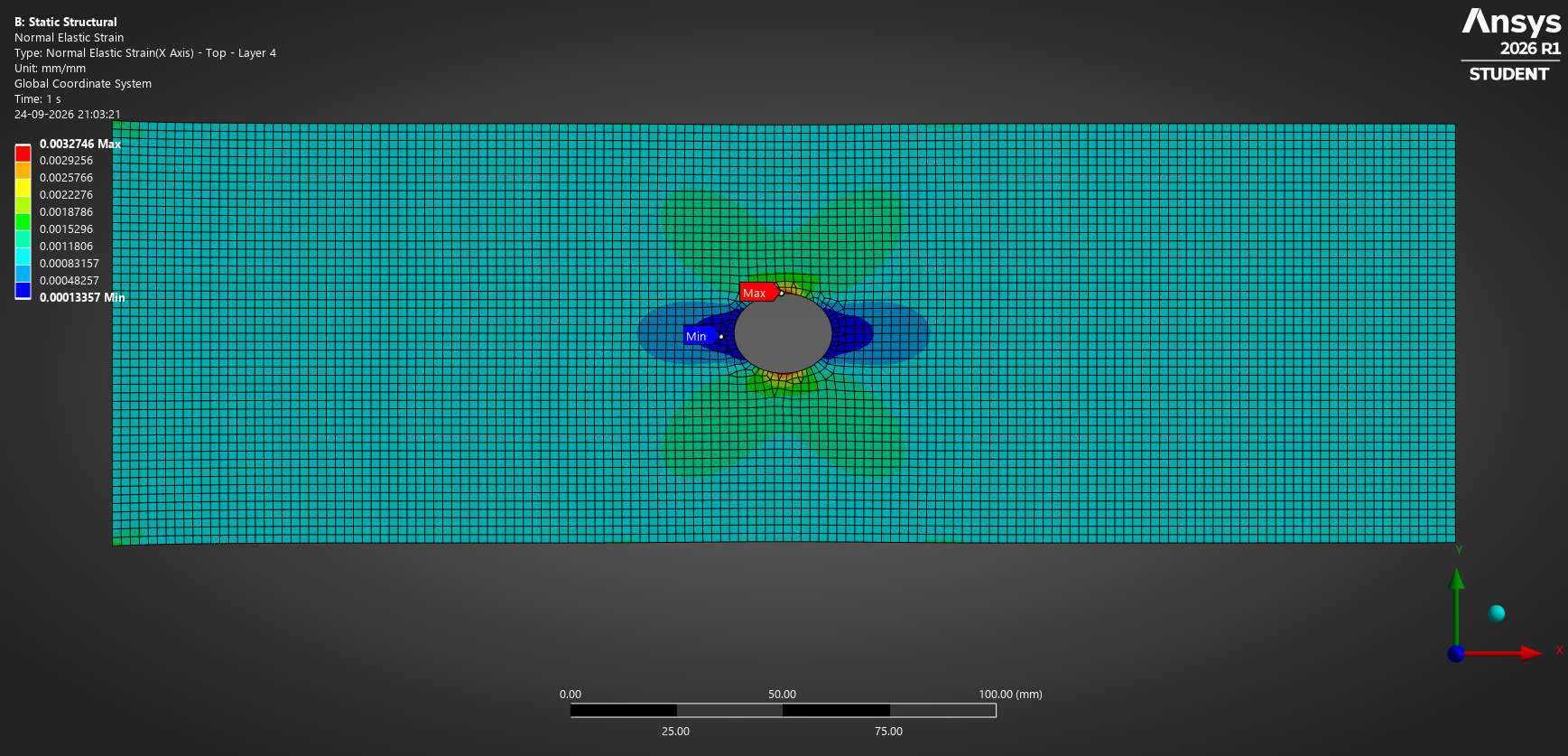The image size is (1568, 756).
Task: Click the legend value 0.0029256
Action: (x=66, y=161)
